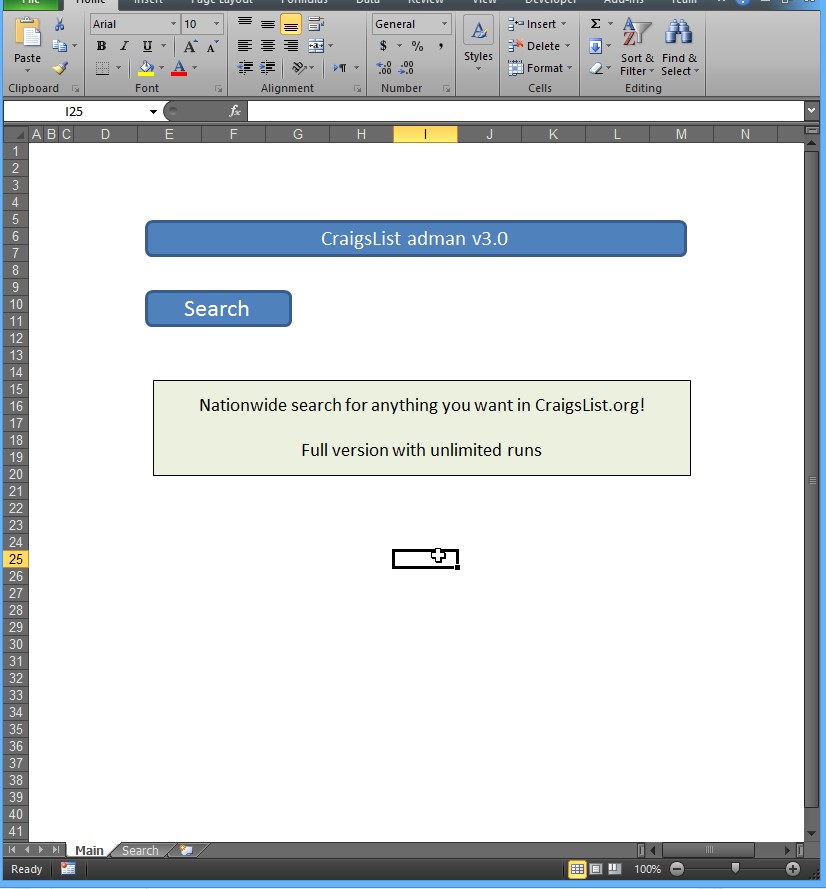Click Merge & Center icon
The height and width of the screenshot is (889, 826).
point(316,46)
